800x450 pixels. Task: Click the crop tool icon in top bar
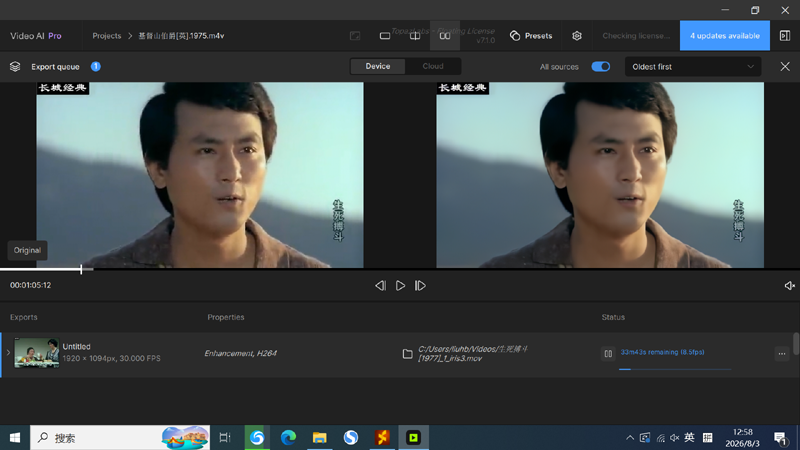355,36
